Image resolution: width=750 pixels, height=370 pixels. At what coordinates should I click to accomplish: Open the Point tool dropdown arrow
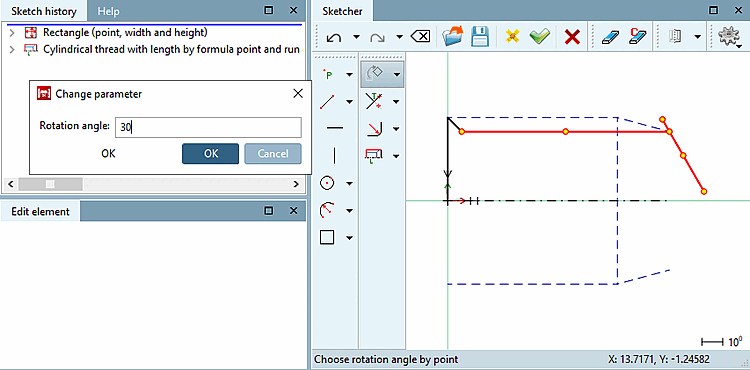click(x=349, y=75)
